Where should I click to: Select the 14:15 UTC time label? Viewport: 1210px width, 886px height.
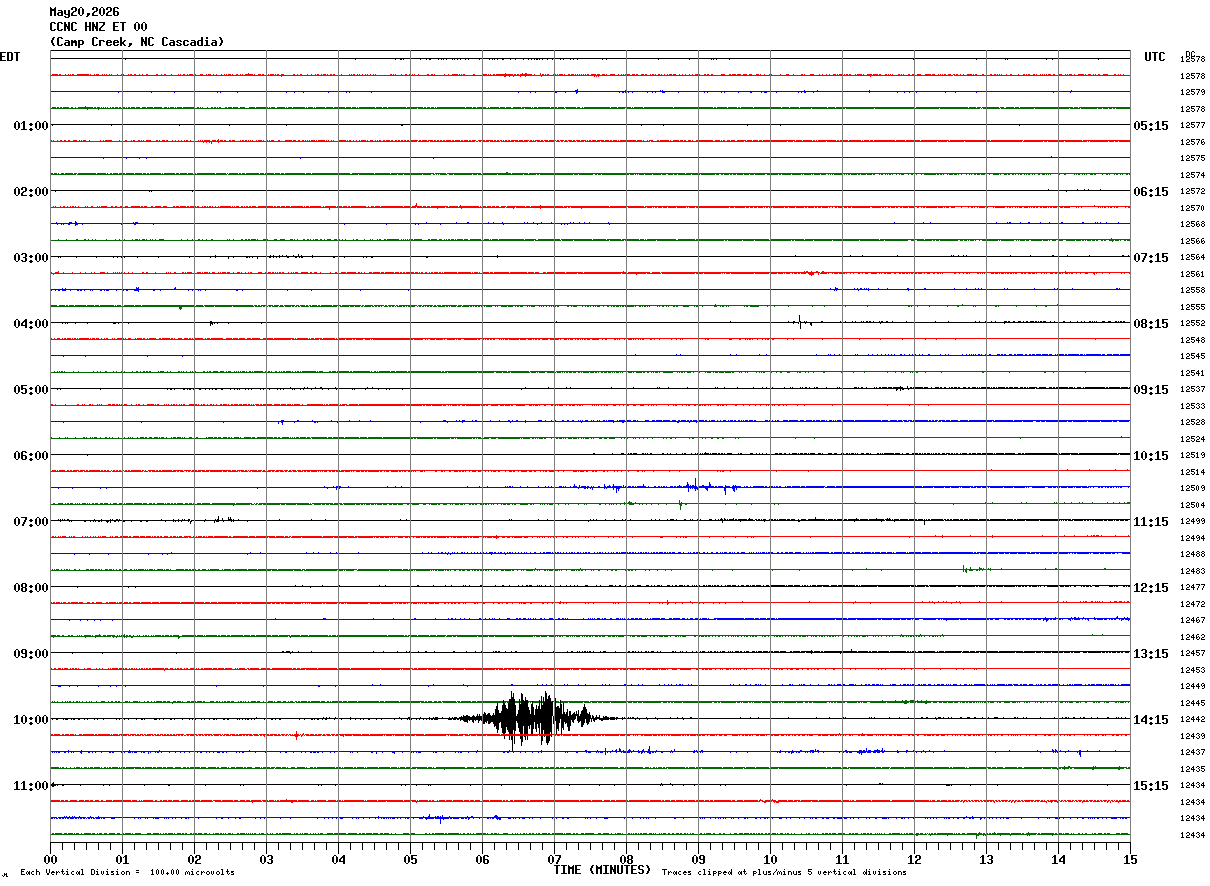click(1151, 720)
